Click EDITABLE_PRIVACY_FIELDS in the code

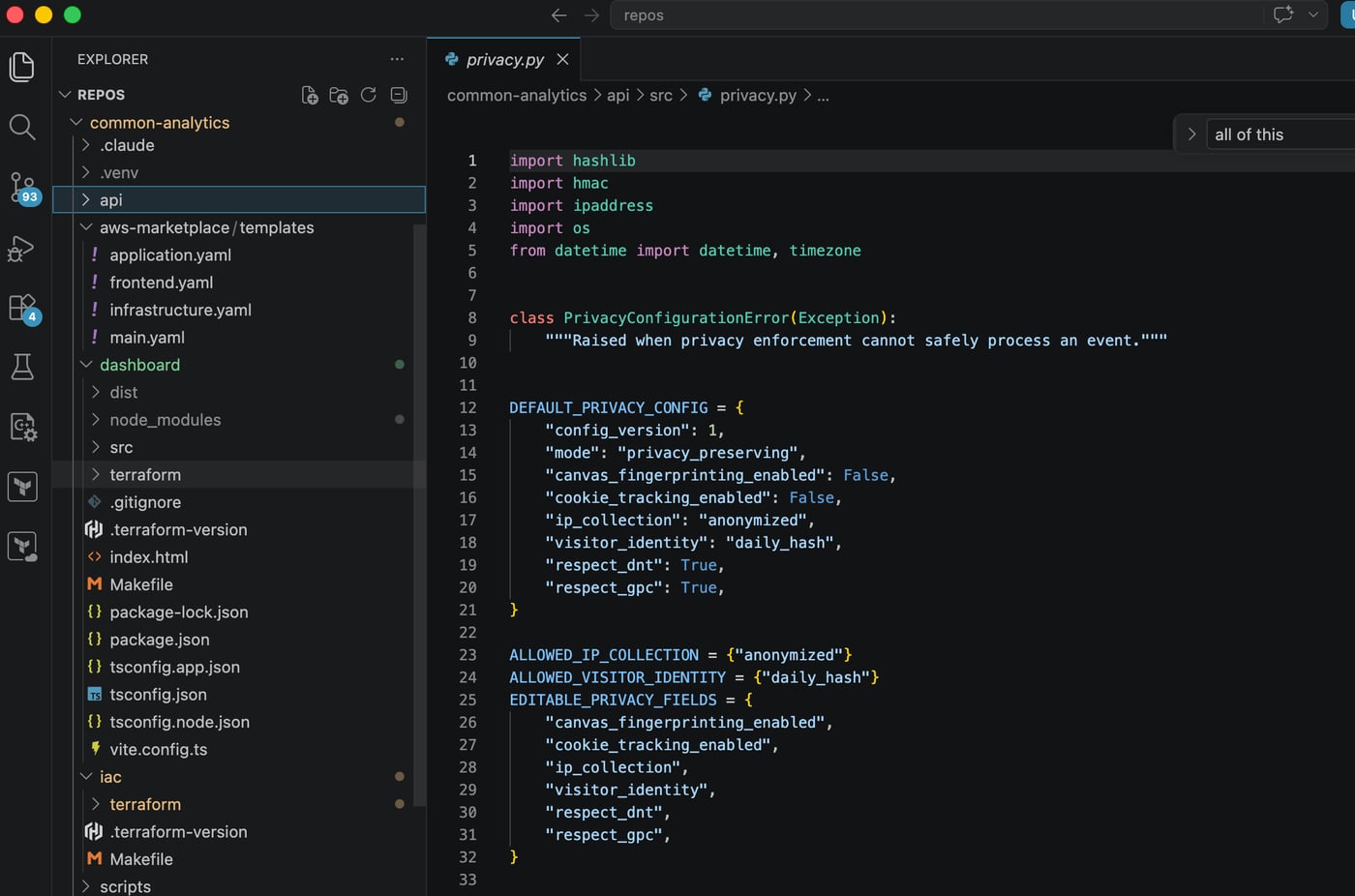click(x=613, y=700)
